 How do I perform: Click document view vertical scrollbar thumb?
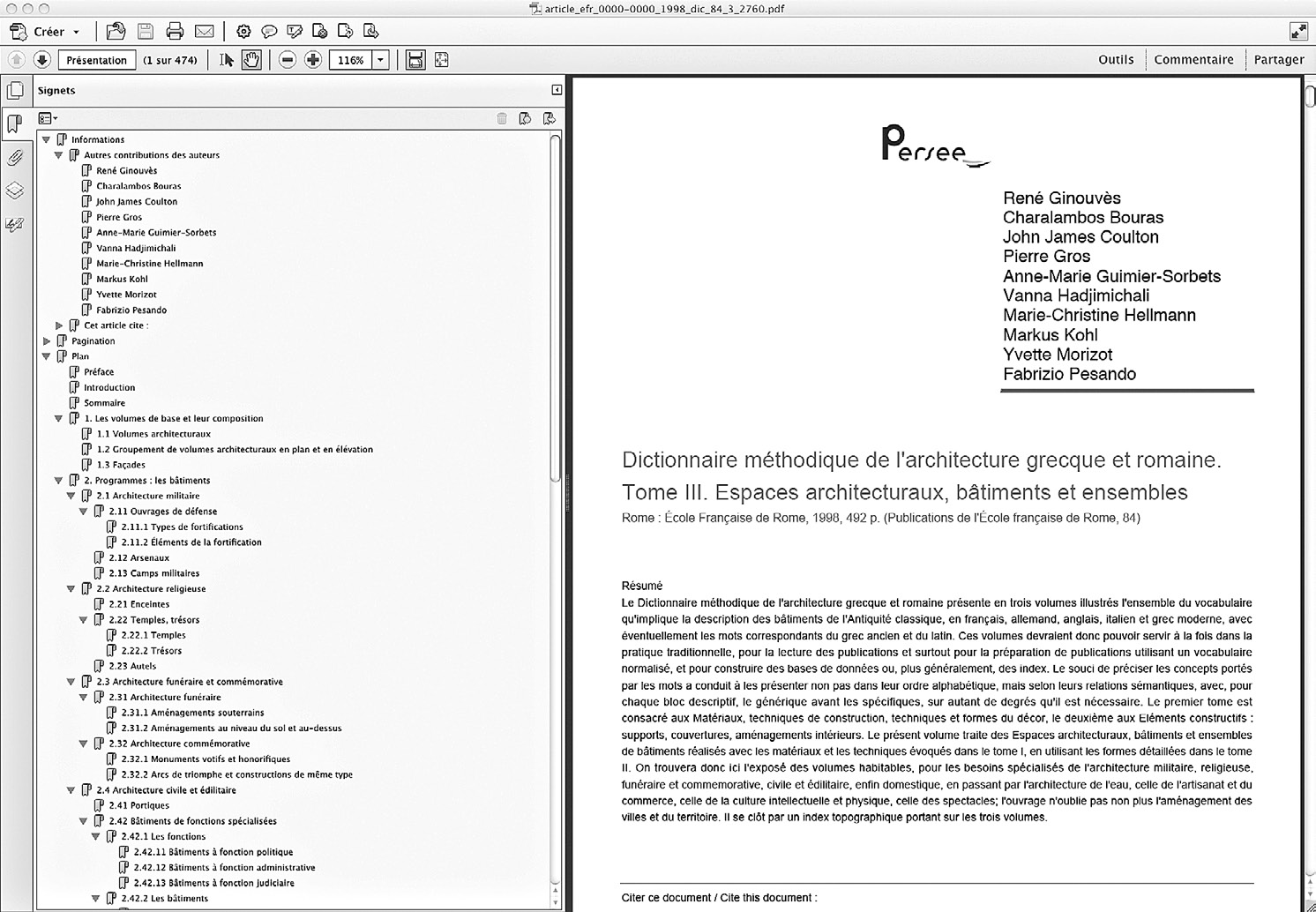[1309, 96]
